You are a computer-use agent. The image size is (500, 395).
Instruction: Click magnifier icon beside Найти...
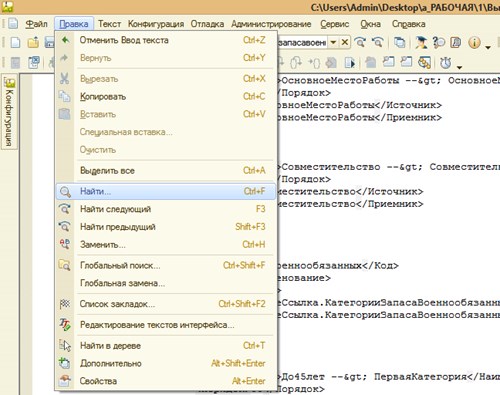pos(65,192)
